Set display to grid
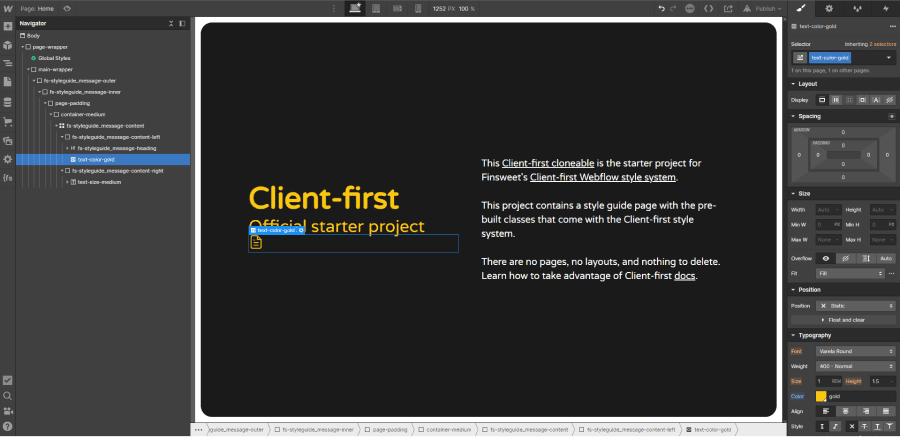 849,100
